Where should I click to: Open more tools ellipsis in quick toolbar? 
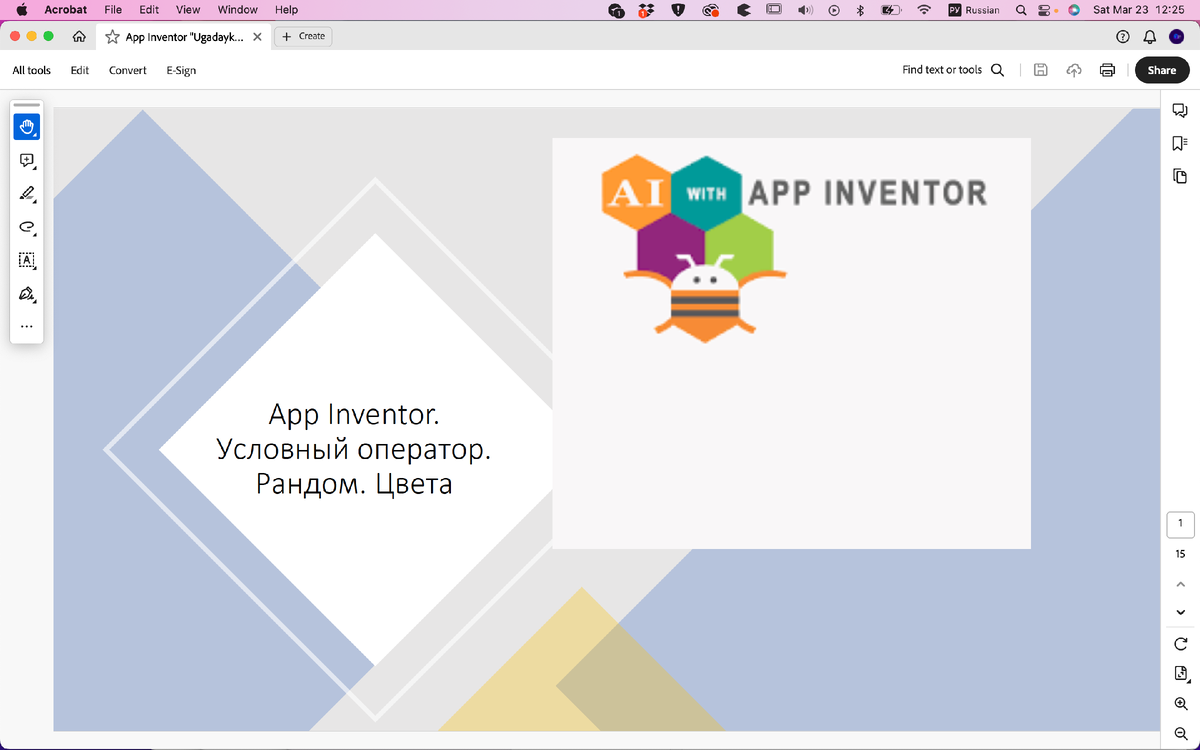point(26,326)
